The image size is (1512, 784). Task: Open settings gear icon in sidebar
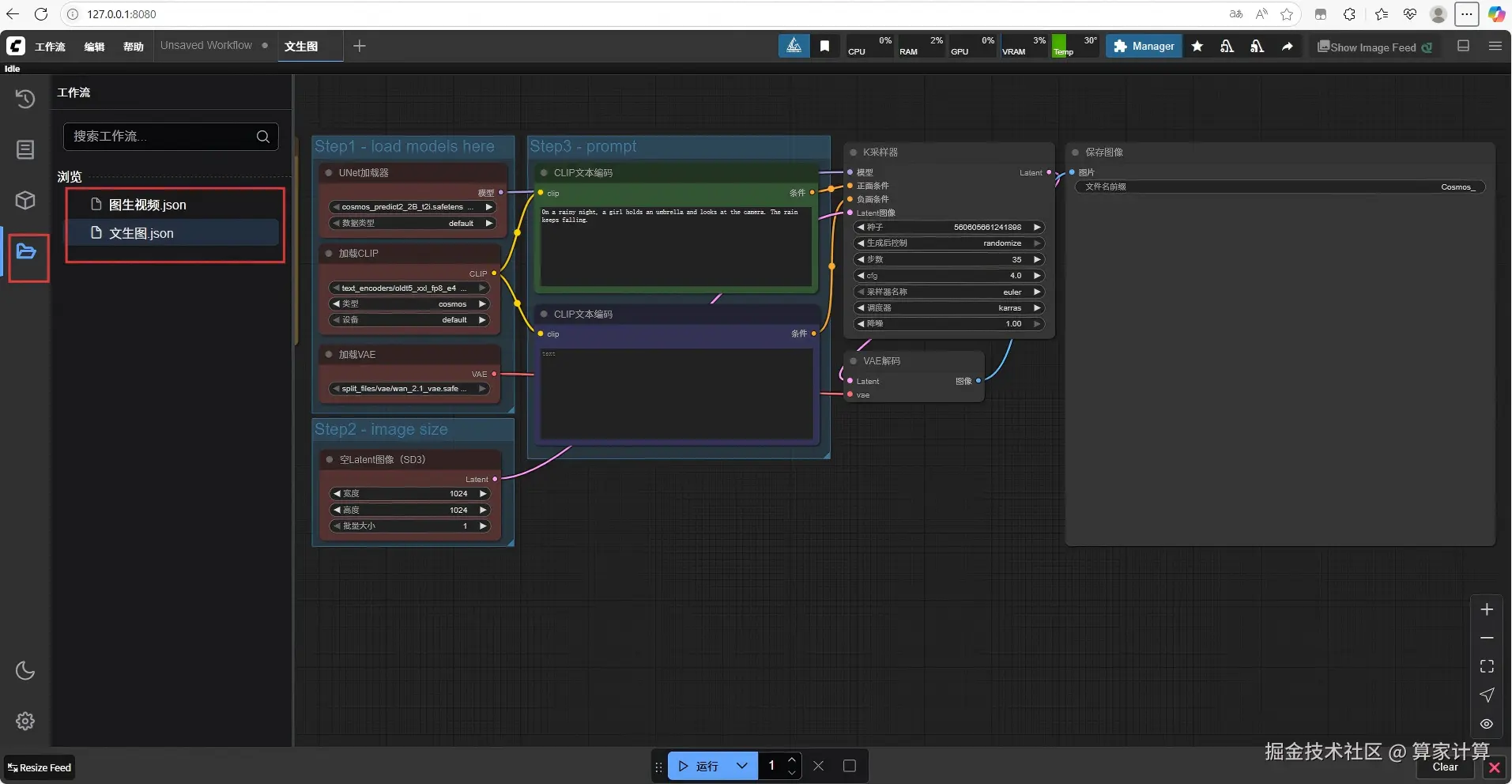pyautogui.click(x=25, y=722)
